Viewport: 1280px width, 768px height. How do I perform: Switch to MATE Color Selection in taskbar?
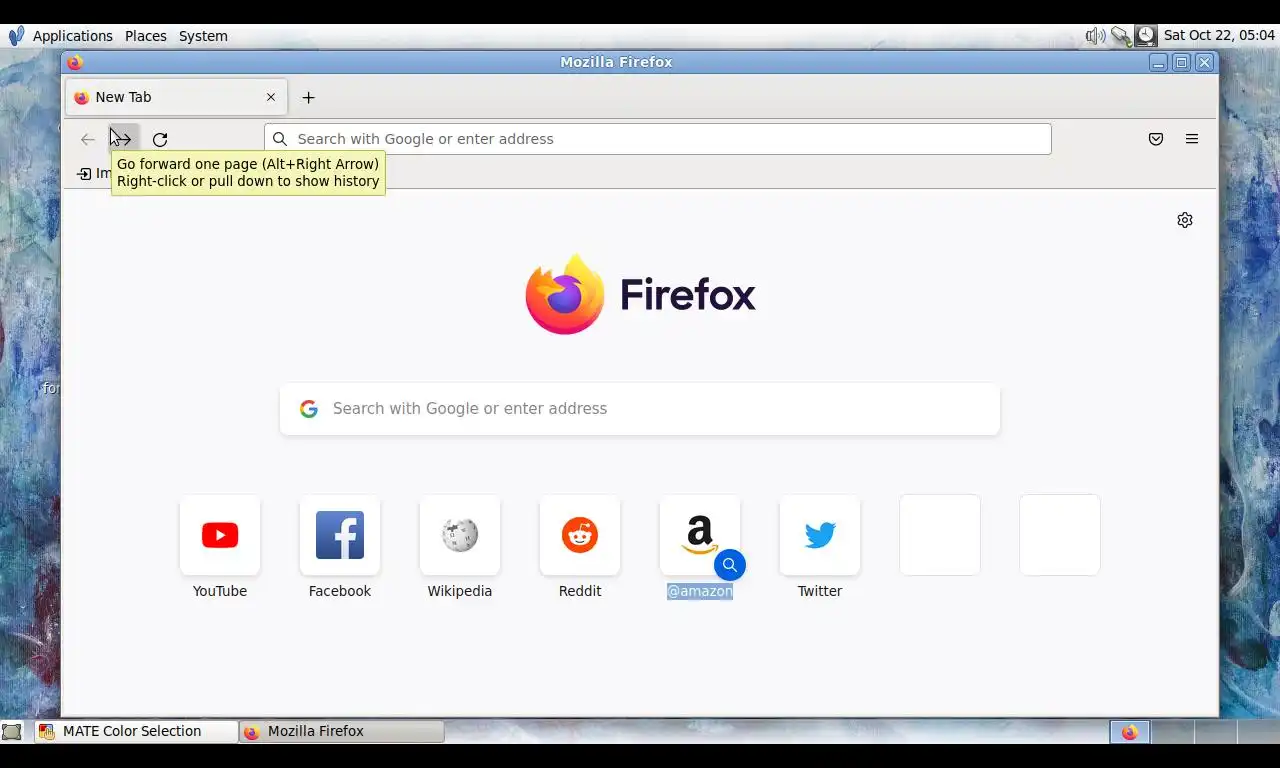pyautogui.click(x=137, y=731)
